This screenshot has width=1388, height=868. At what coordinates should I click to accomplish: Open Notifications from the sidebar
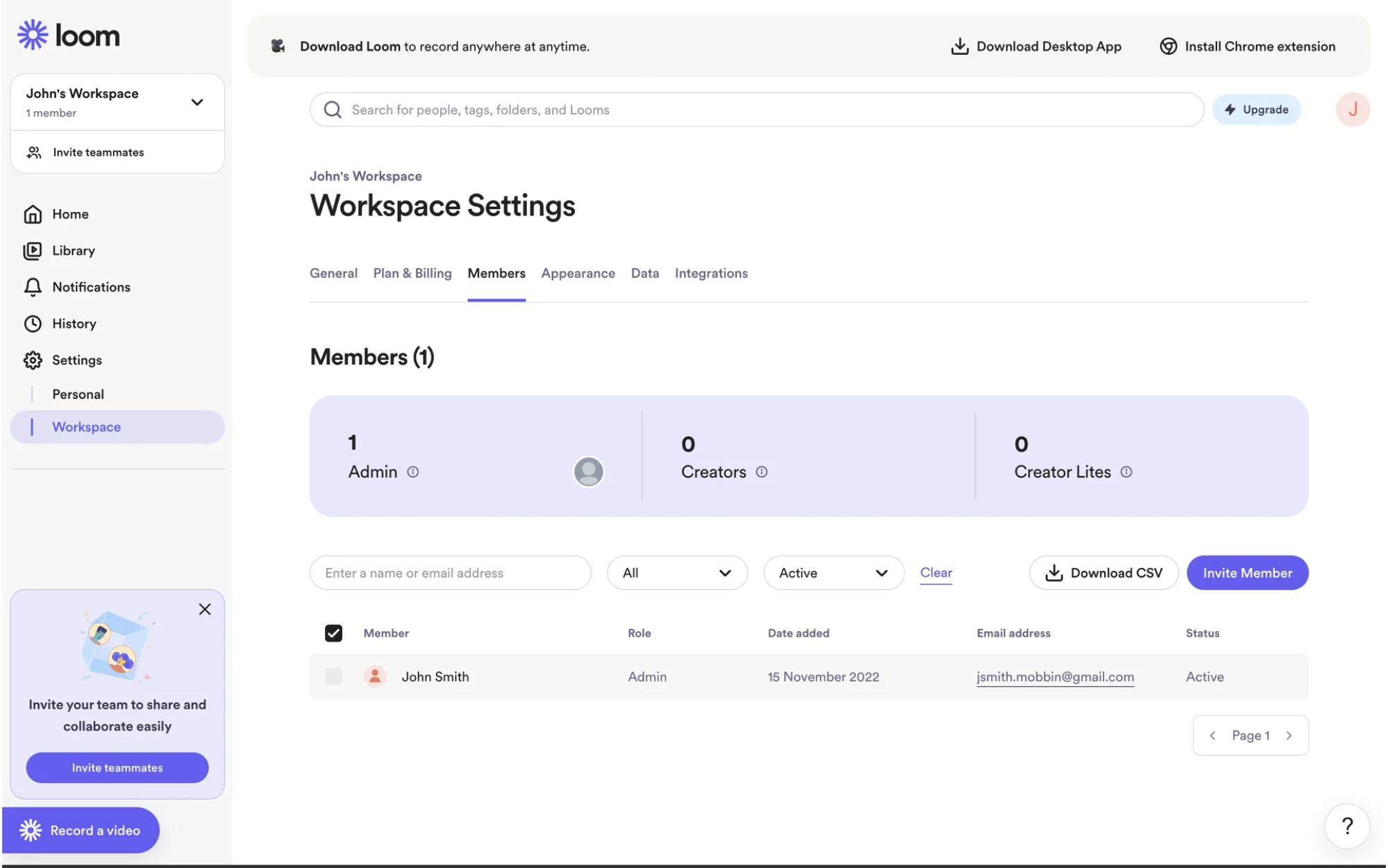coord(90,287)
